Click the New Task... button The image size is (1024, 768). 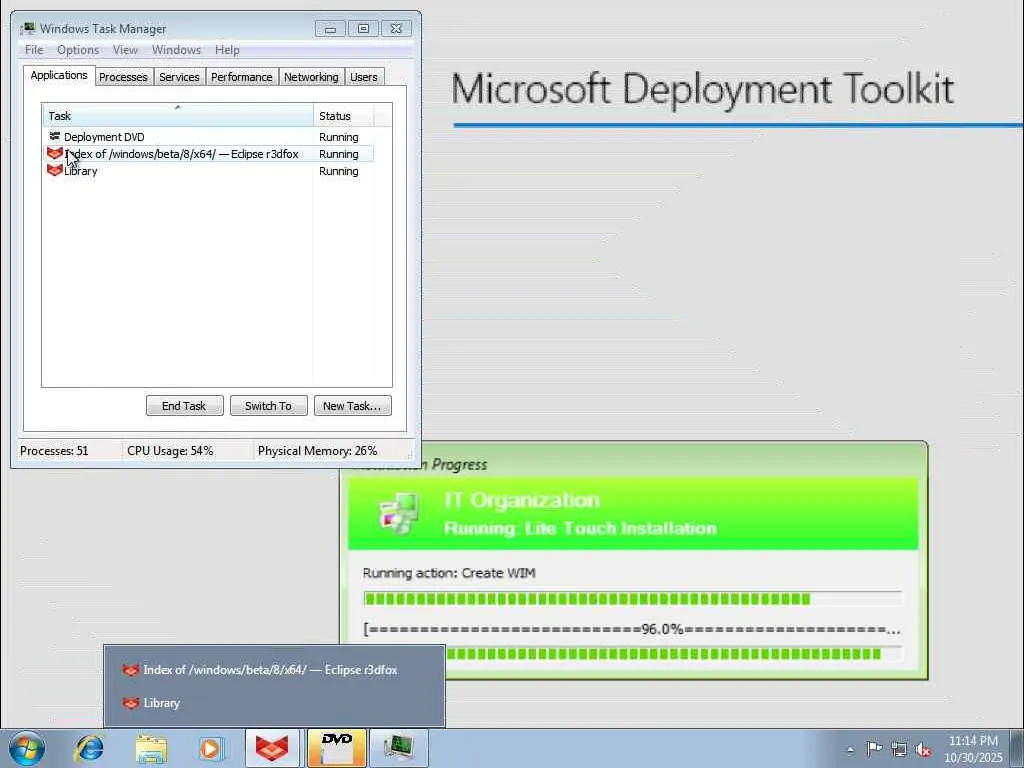(352, 406)
